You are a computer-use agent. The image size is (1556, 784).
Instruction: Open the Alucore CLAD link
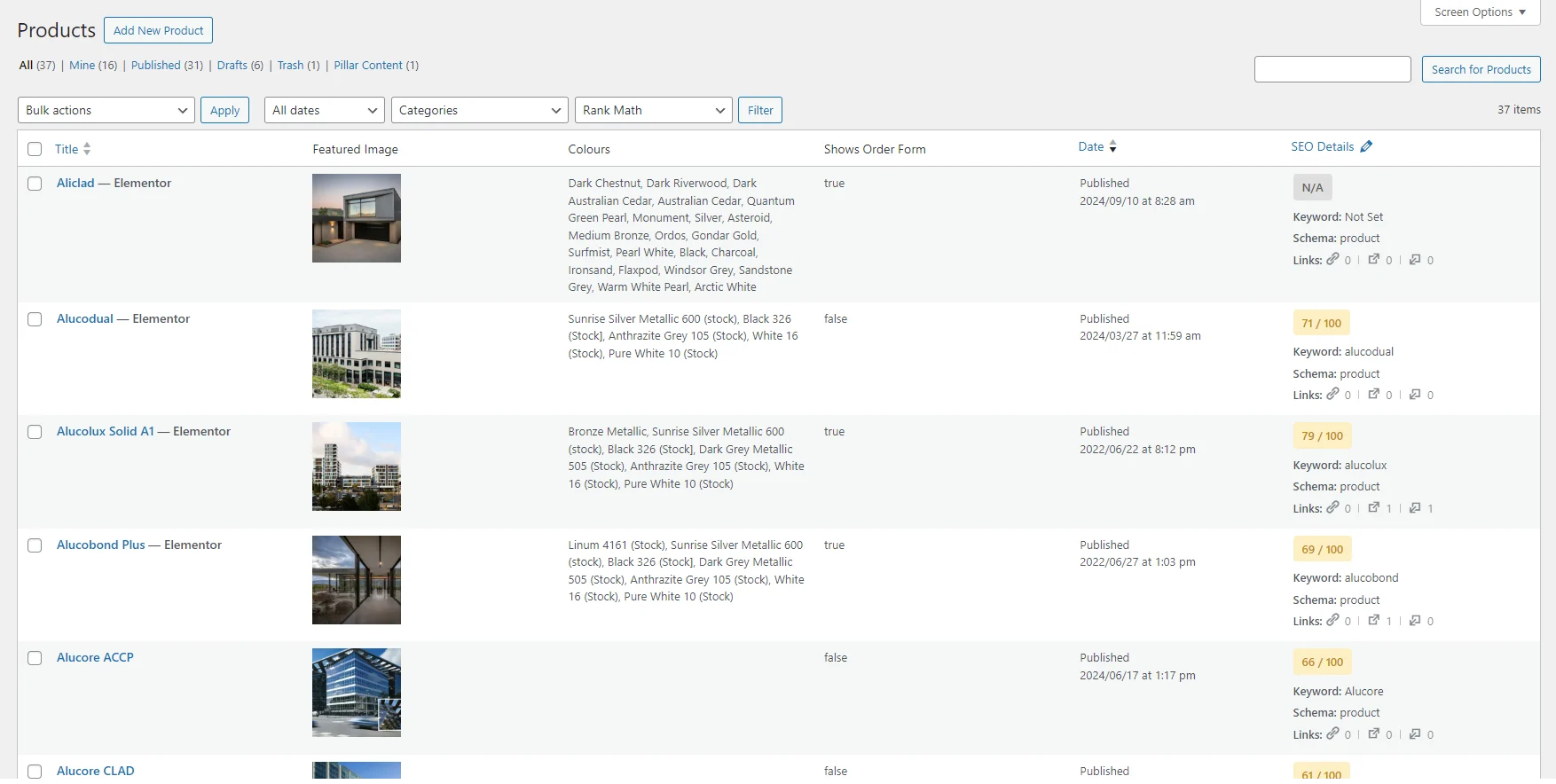point(96,772)
